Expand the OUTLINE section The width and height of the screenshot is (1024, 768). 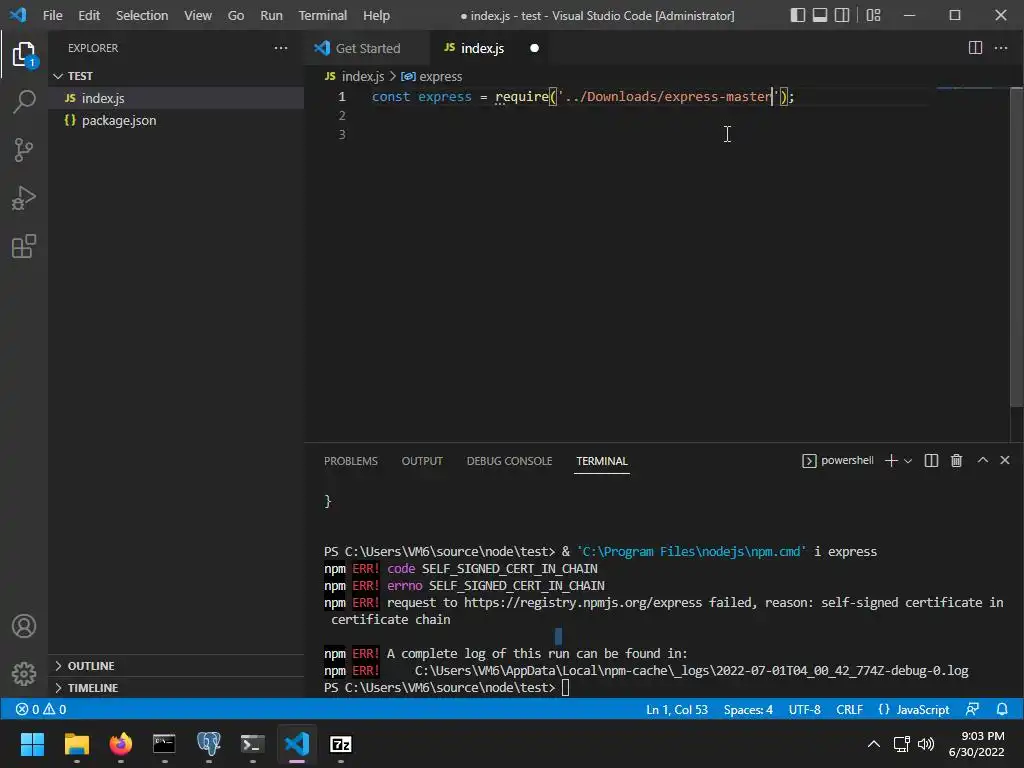click(176, 665)
